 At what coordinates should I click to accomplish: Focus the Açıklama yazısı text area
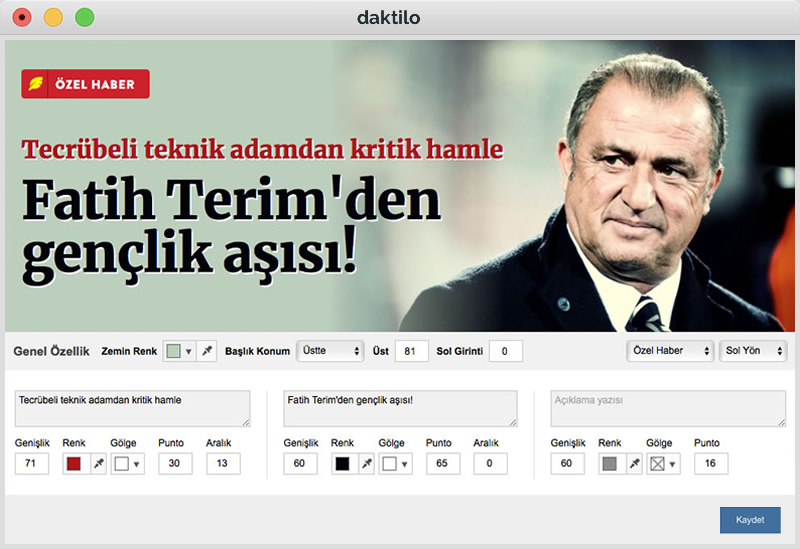tap(668, 408)
